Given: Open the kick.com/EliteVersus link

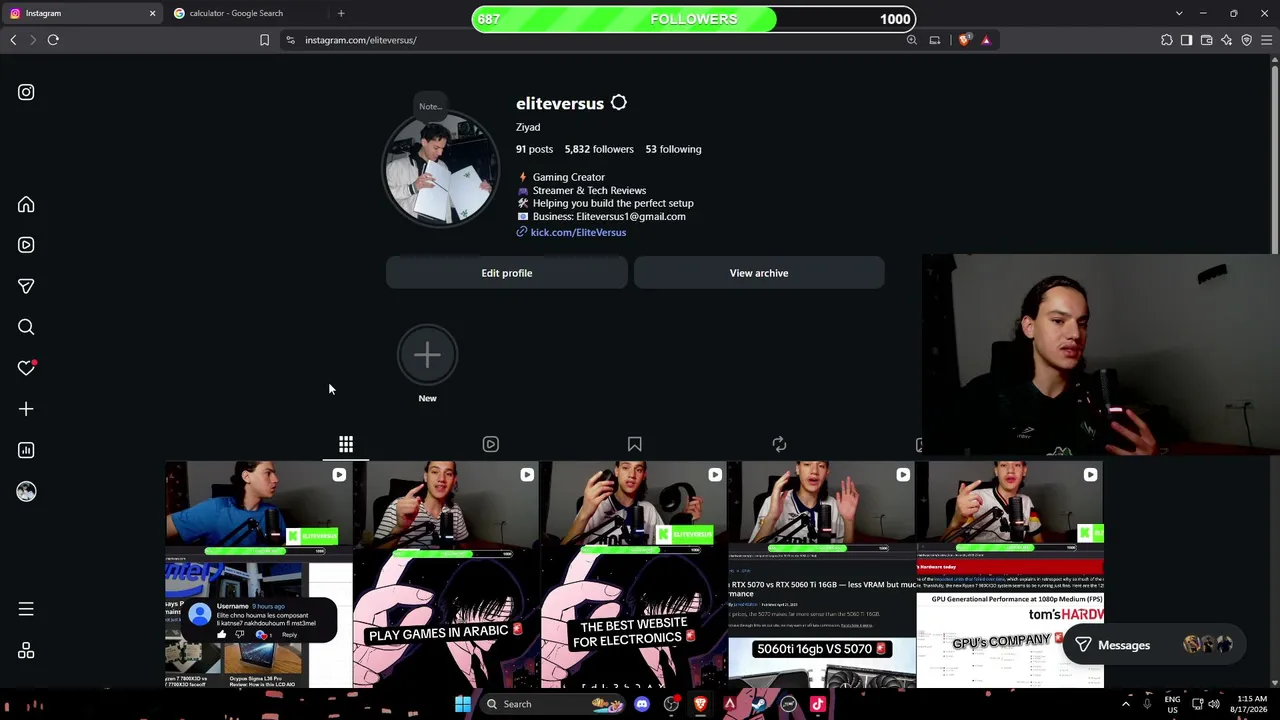Looking at the screenshot, I should point(578,232).
